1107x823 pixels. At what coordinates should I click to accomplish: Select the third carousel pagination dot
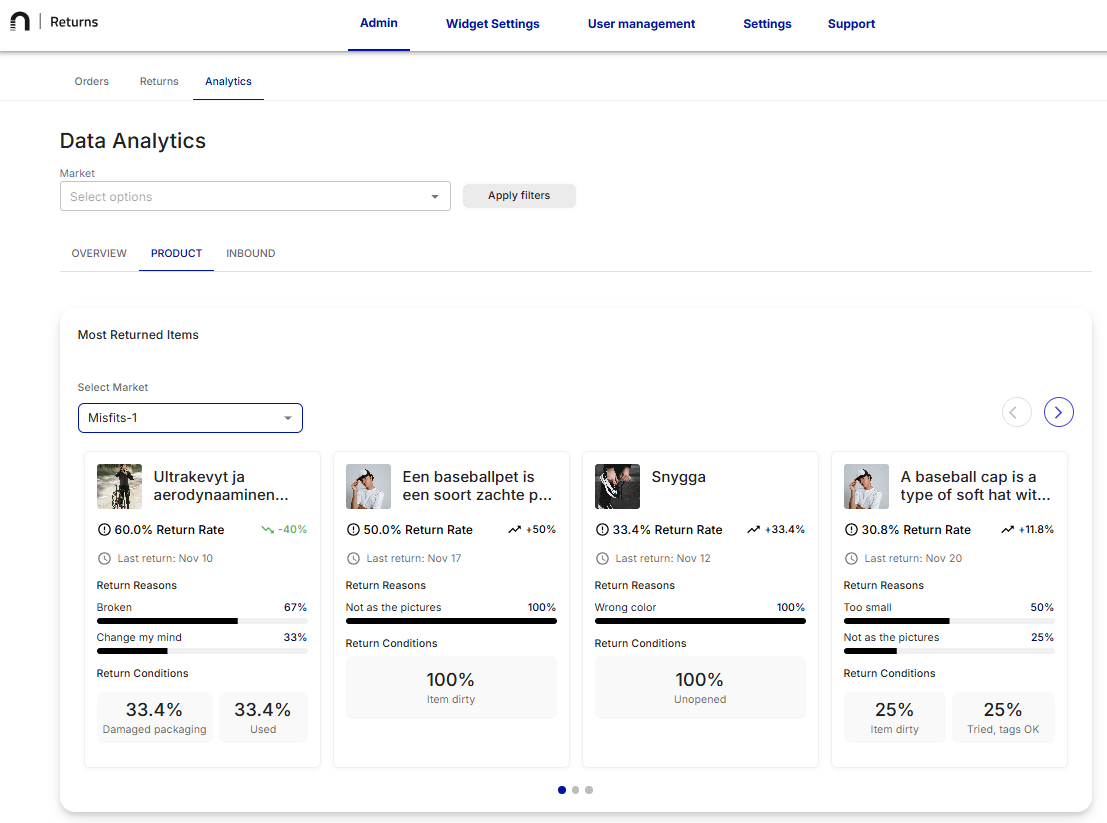589,790
